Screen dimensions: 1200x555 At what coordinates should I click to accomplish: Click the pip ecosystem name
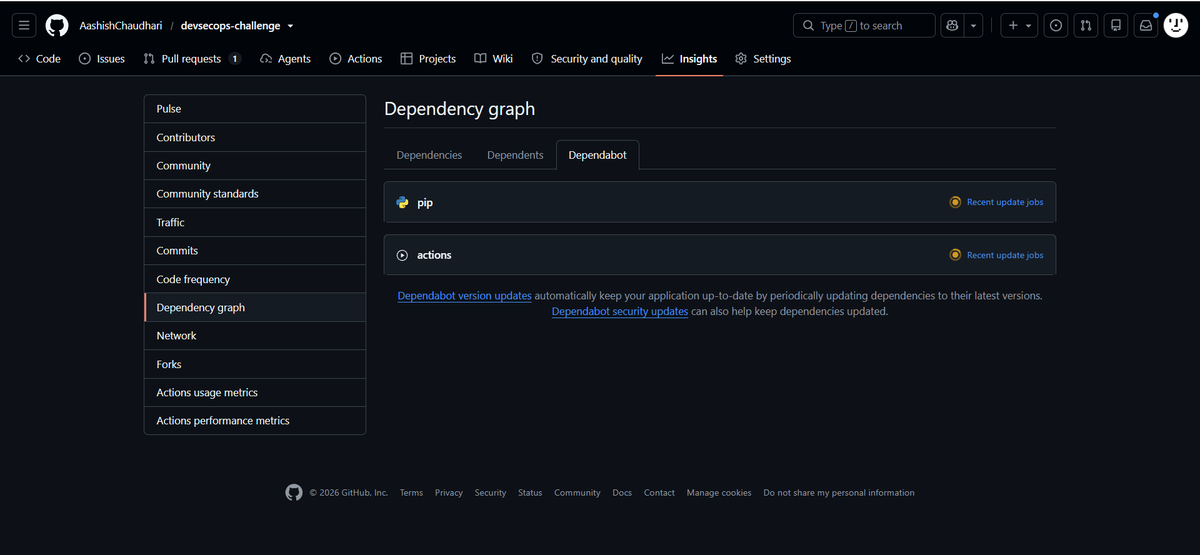[x=425, y=202]
